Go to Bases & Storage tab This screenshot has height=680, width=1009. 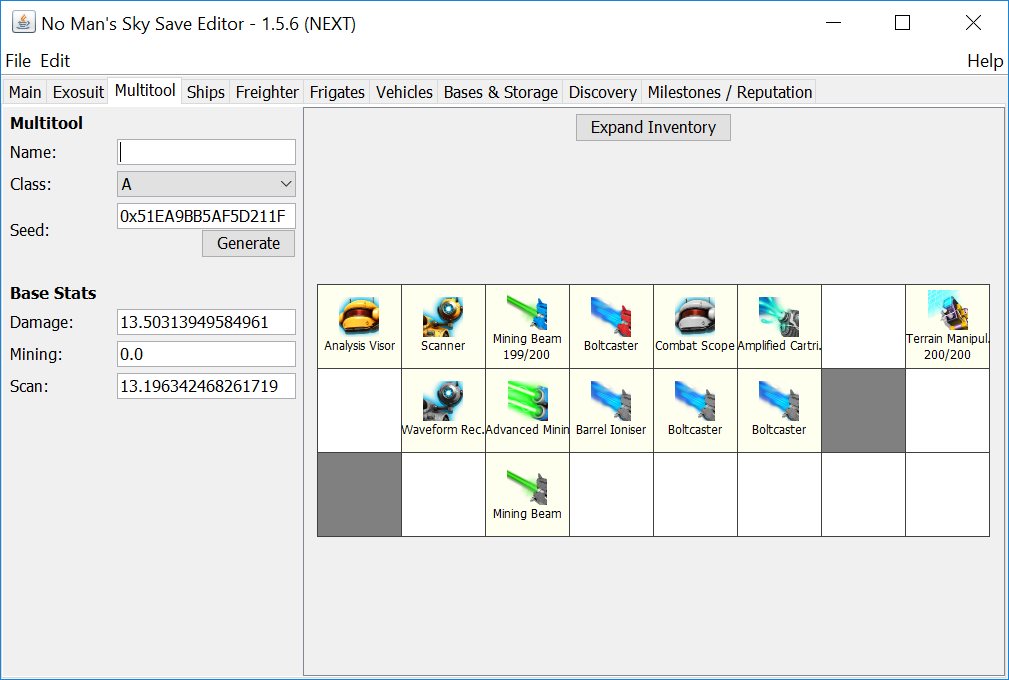pyautogui.click(x=501, y=92)
